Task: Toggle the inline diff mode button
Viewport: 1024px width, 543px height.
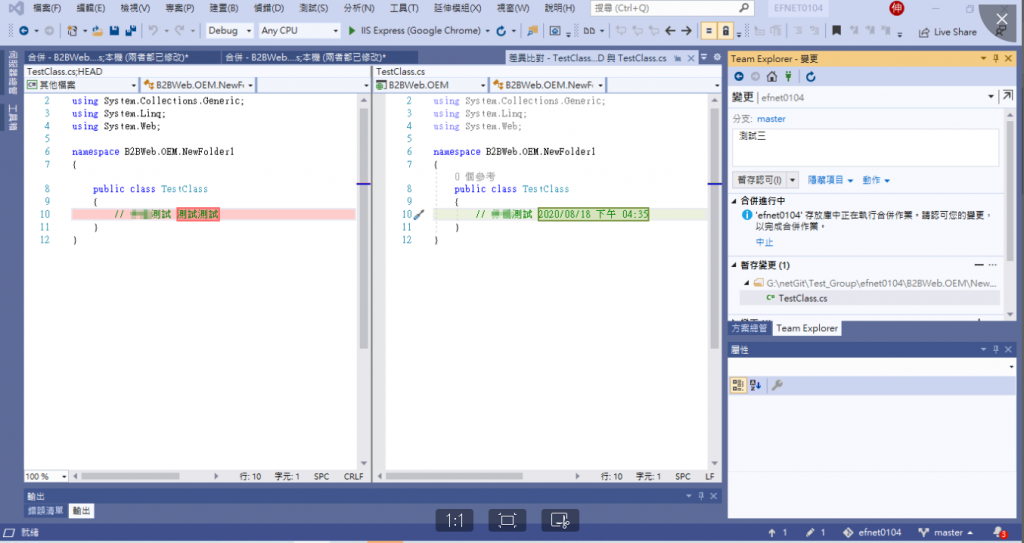Action: coord(709,31)
